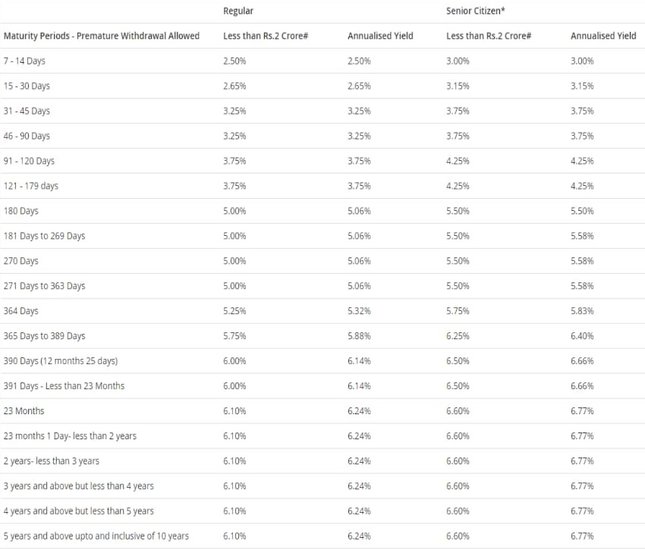Click the 364 Days row label

(21, 311)
